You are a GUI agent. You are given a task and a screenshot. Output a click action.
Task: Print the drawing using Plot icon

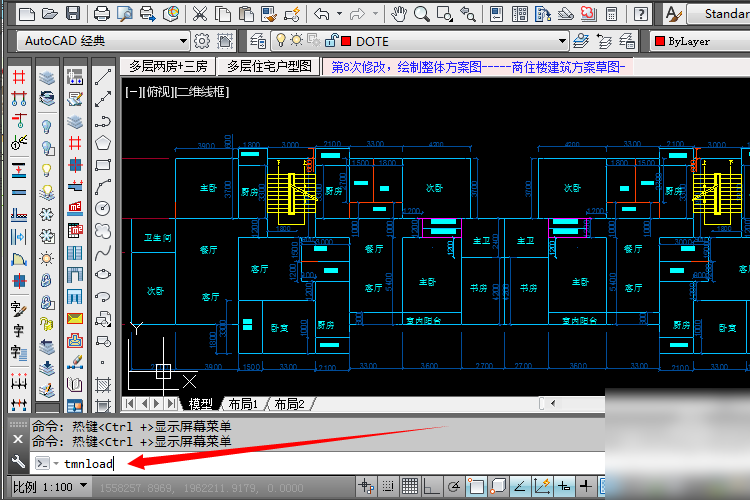tap(101, 14)
